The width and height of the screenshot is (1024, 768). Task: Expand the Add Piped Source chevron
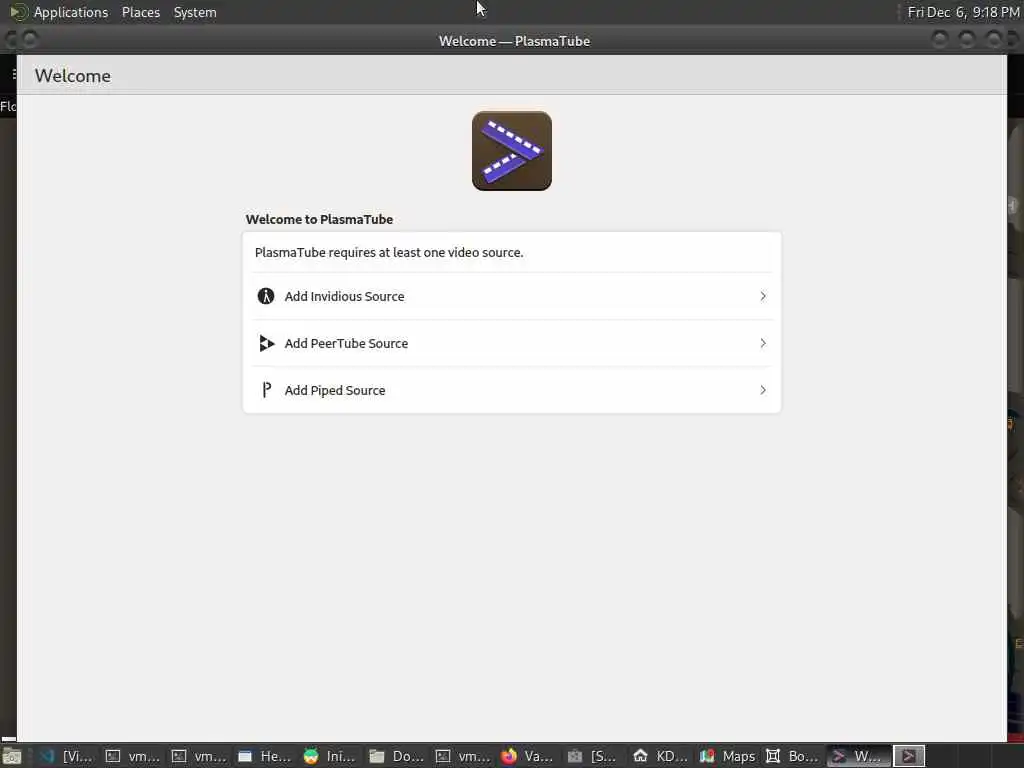click(763, 390)
